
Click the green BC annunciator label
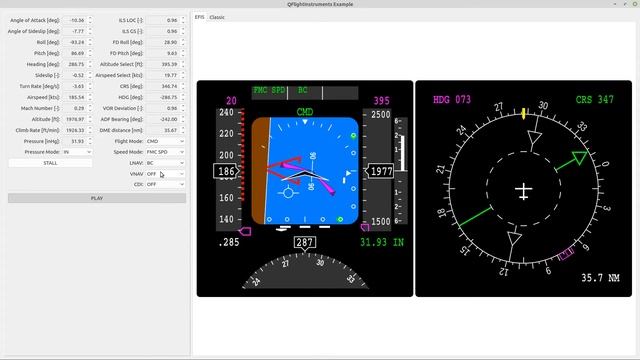[302, 90]
